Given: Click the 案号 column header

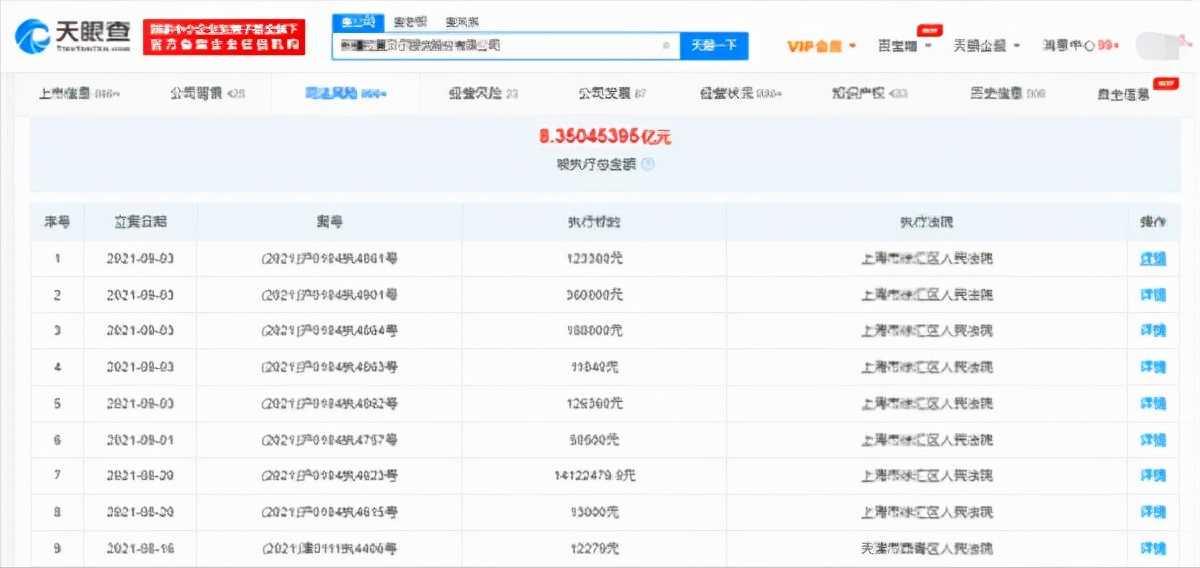Looking at the screenshot, I should point(329,222).
